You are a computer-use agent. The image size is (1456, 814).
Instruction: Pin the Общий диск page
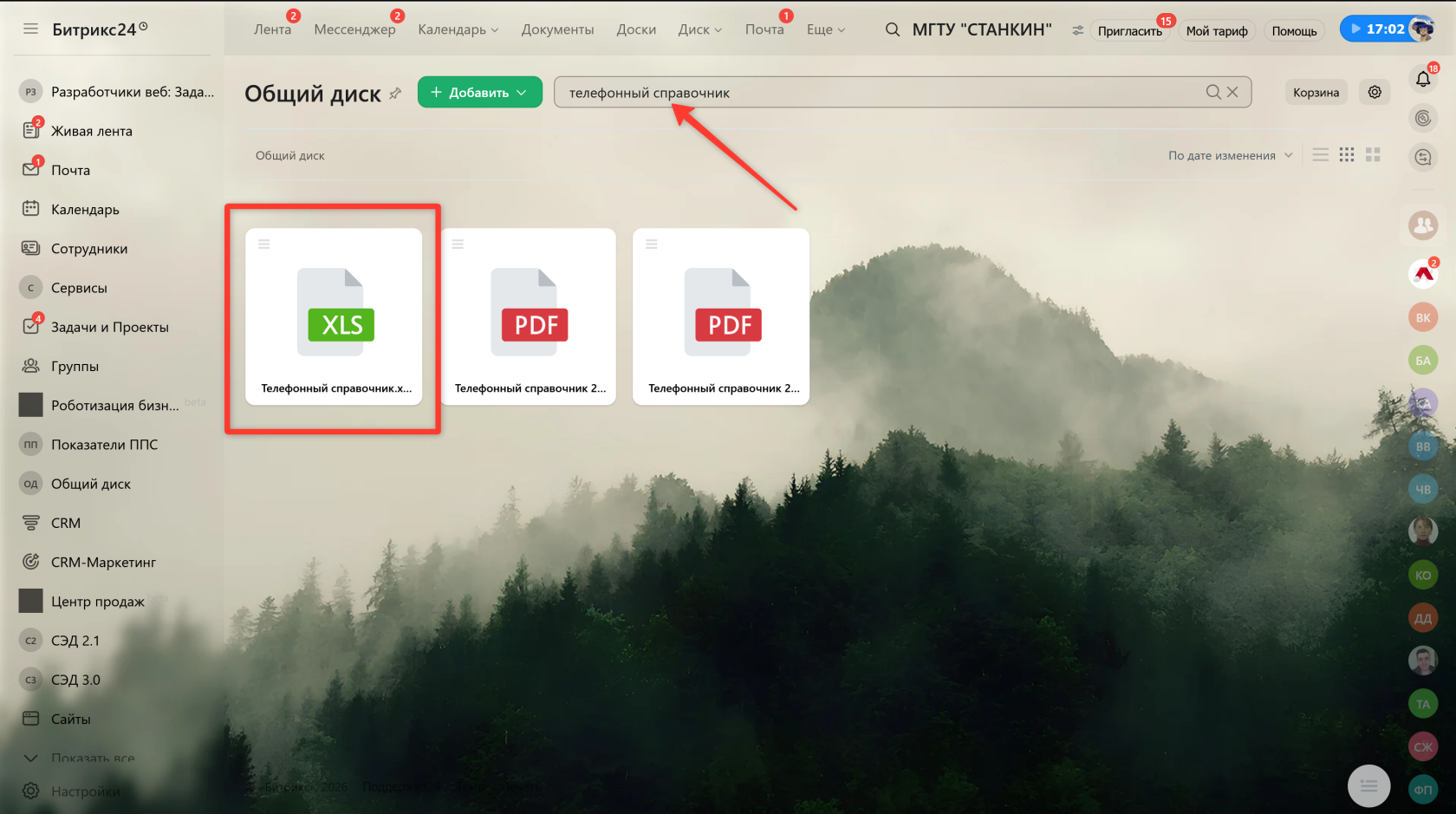tap(395, 94)
